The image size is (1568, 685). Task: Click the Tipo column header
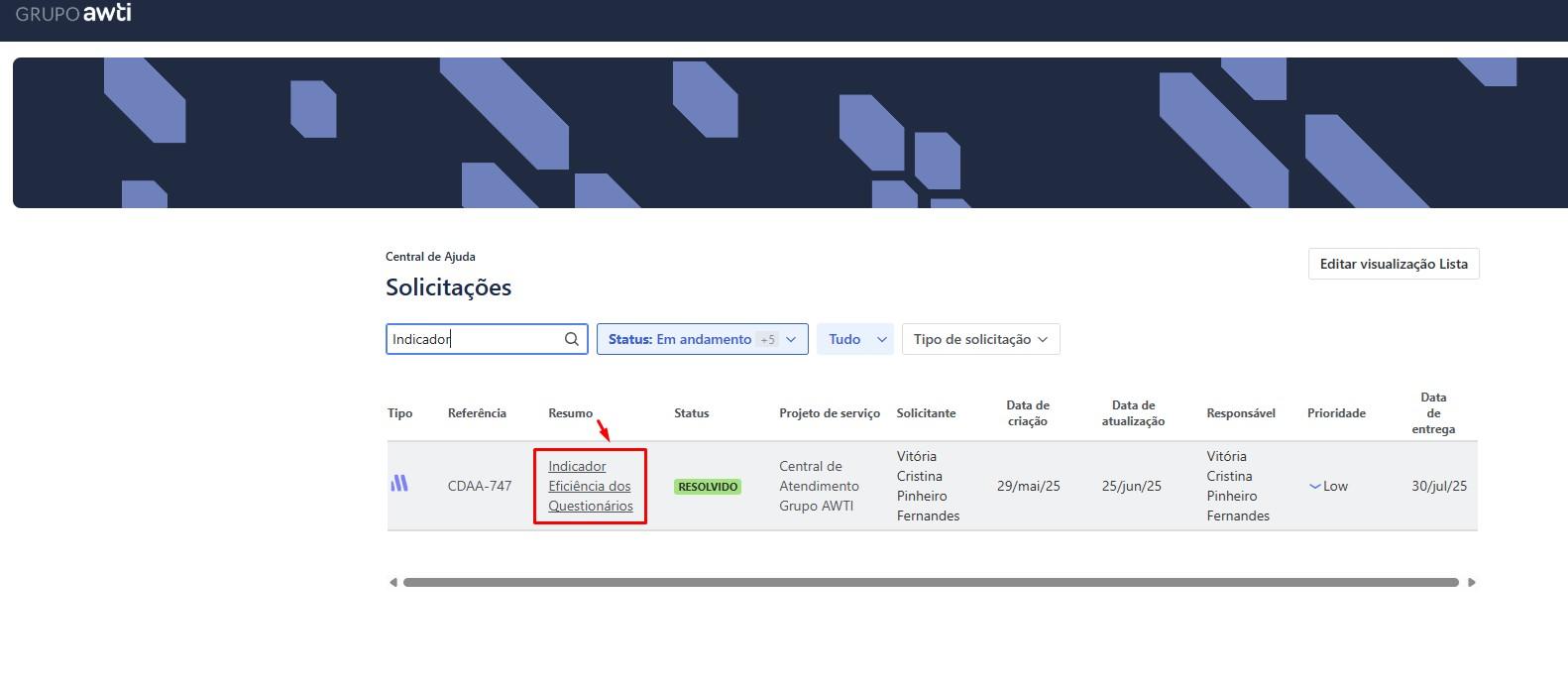click(400, 413)
